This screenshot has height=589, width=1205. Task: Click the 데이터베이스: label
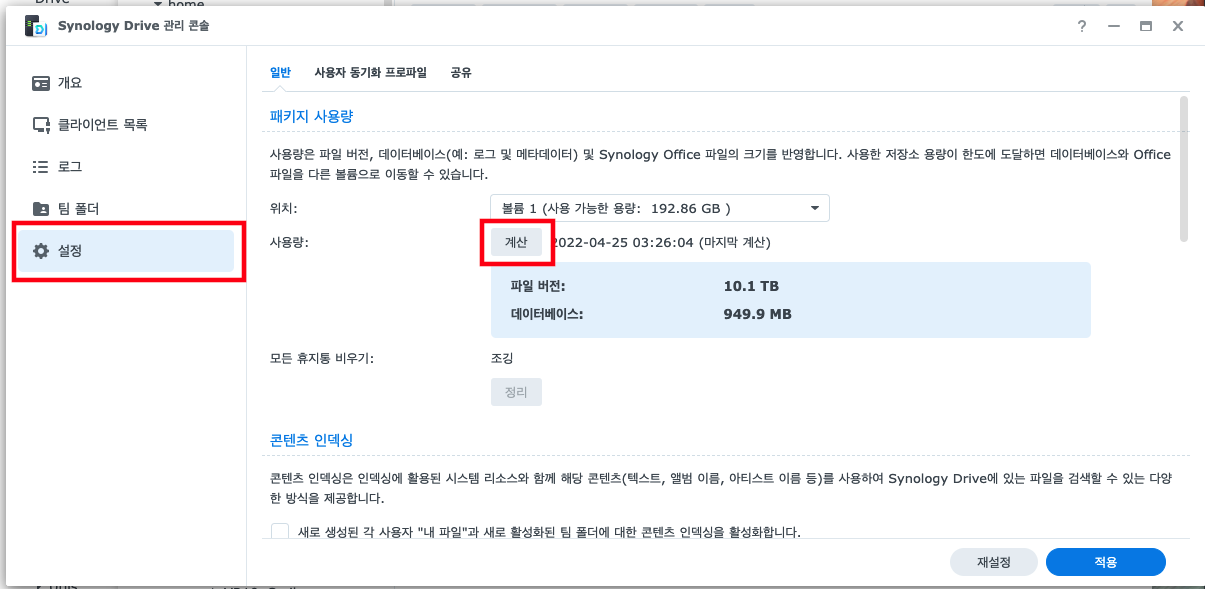547,313
